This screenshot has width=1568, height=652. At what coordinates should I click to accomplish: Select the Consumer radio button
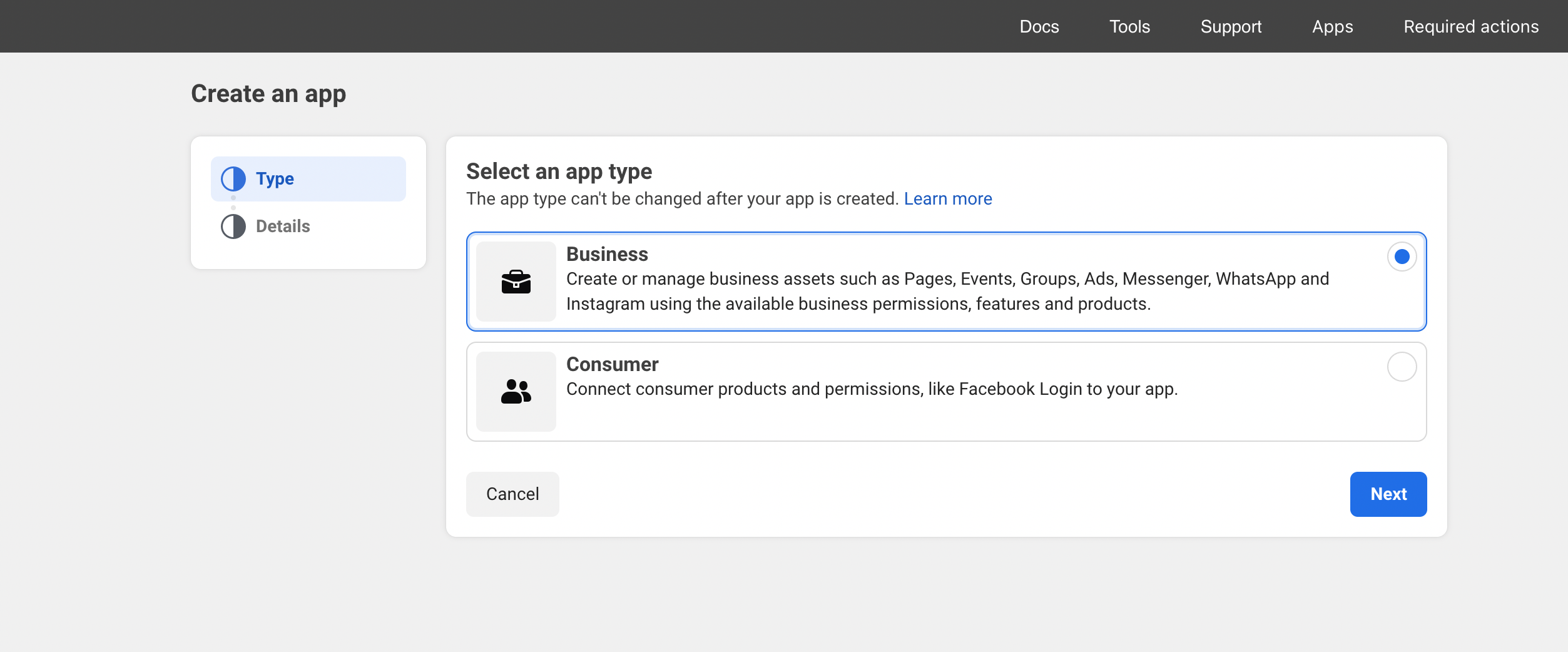1402,367
